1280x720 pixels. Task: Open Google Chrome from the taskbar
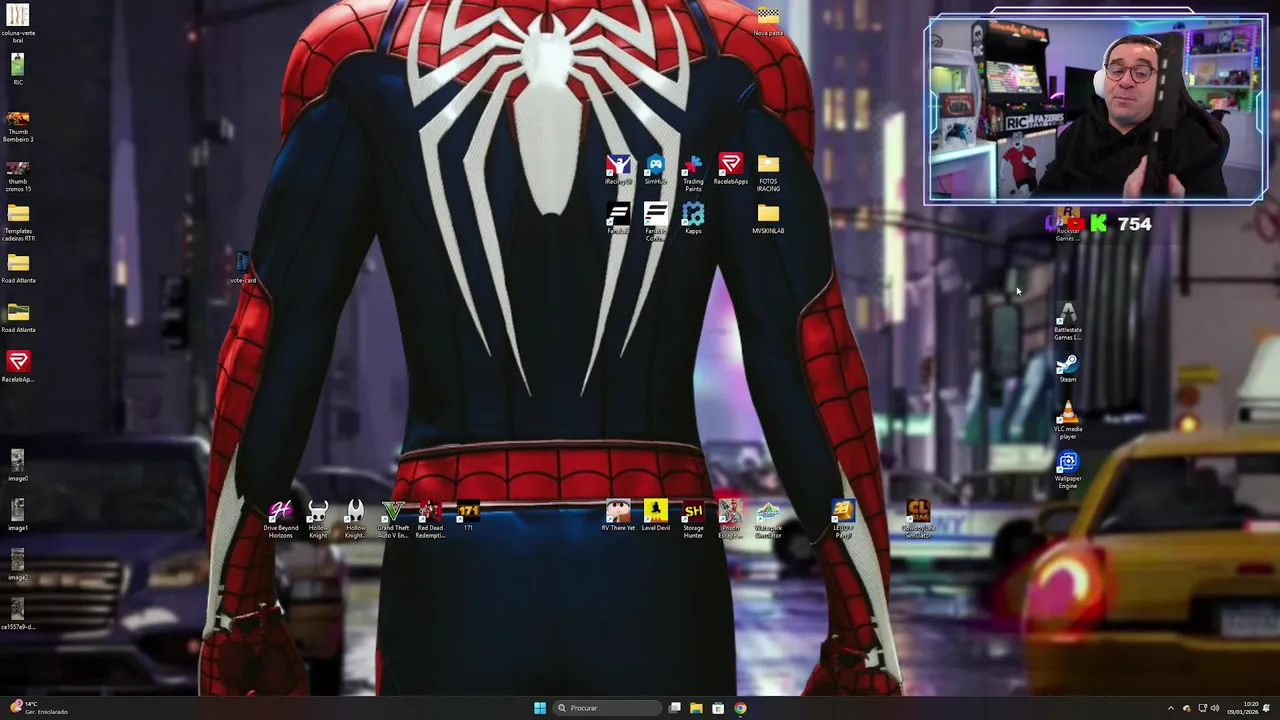click(x=740, y=708)
